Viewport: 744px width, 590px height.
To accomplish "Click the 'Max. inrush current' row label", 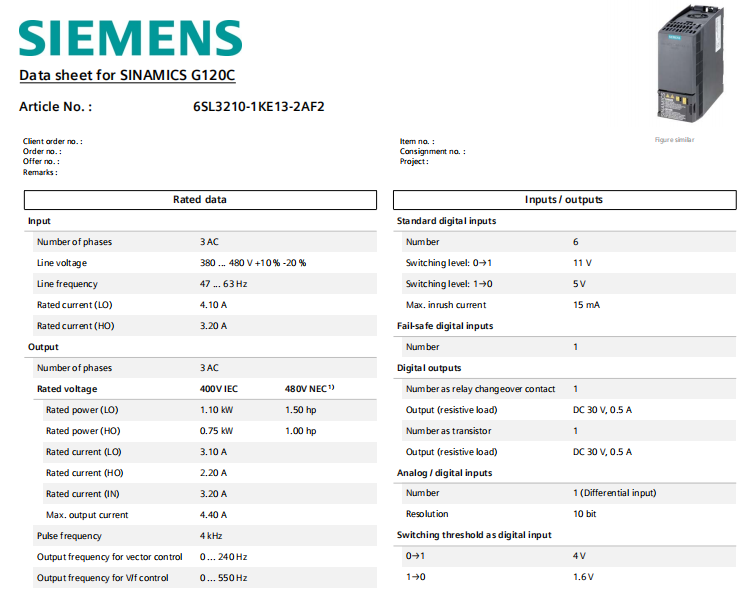I will click(445, 305).
